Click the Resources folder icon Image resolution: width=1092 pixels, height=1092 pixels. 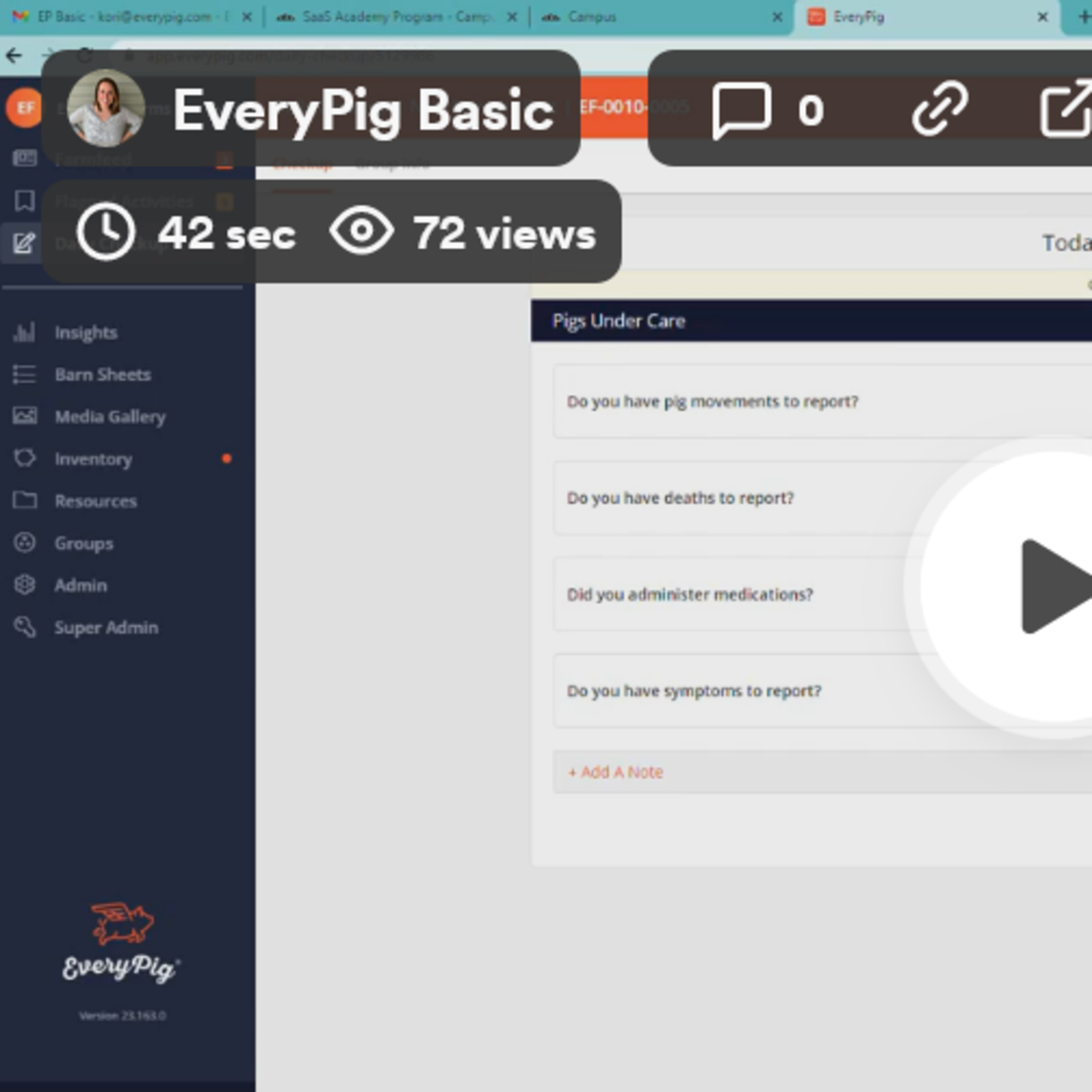coord(24,501)
